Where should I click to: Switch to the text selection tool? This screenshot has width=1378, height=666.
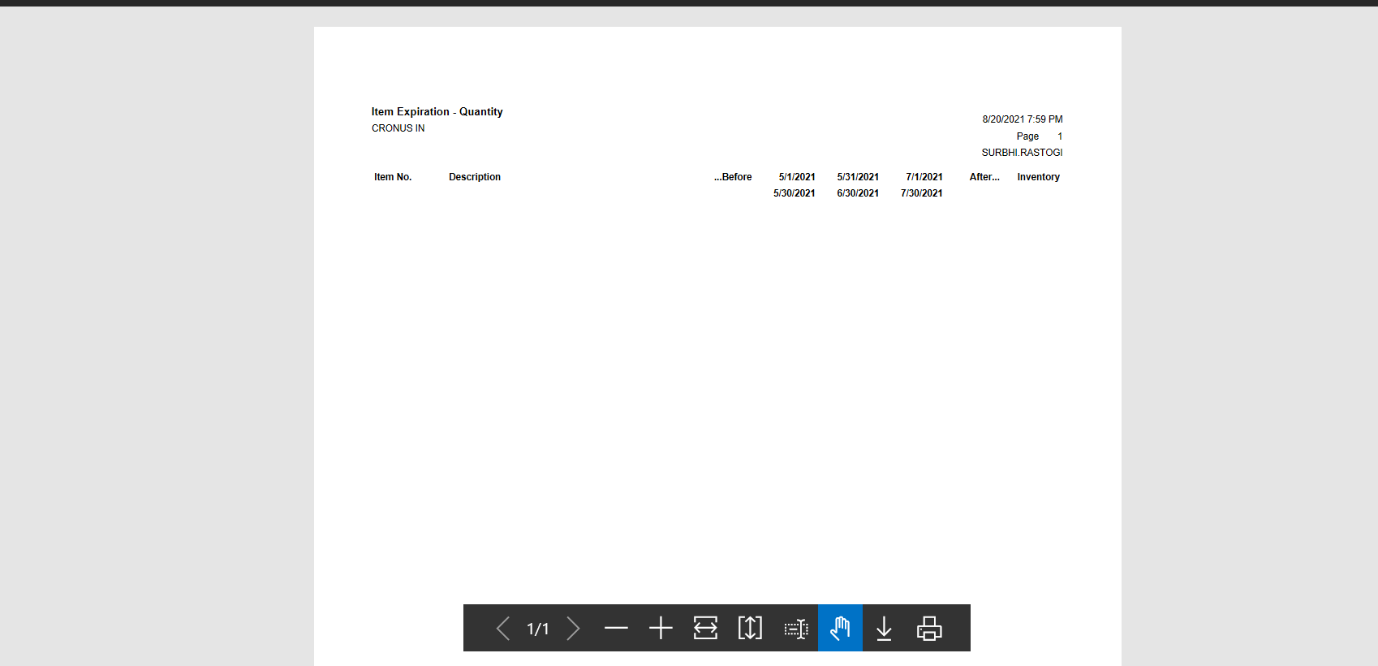tap(794, 628)
